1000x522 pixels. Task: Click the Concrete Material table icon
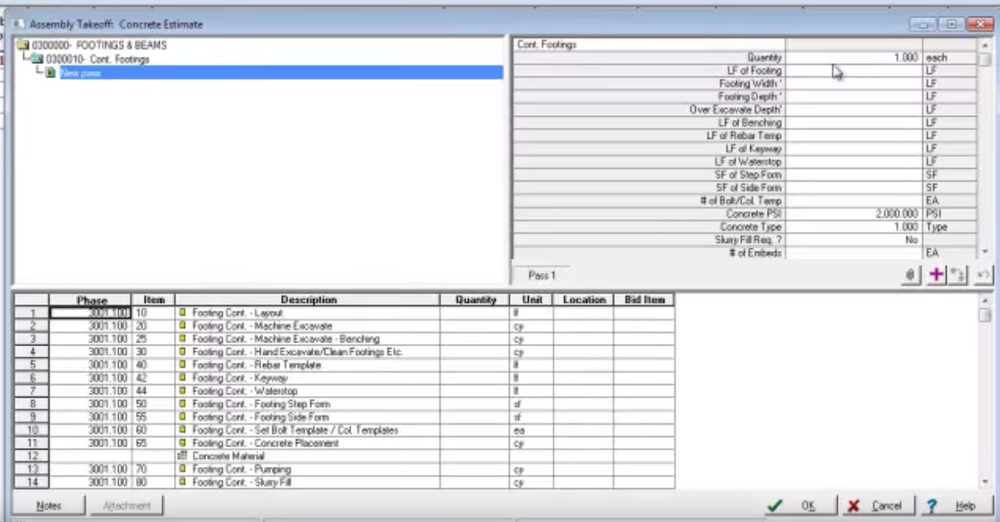point(182,456)
